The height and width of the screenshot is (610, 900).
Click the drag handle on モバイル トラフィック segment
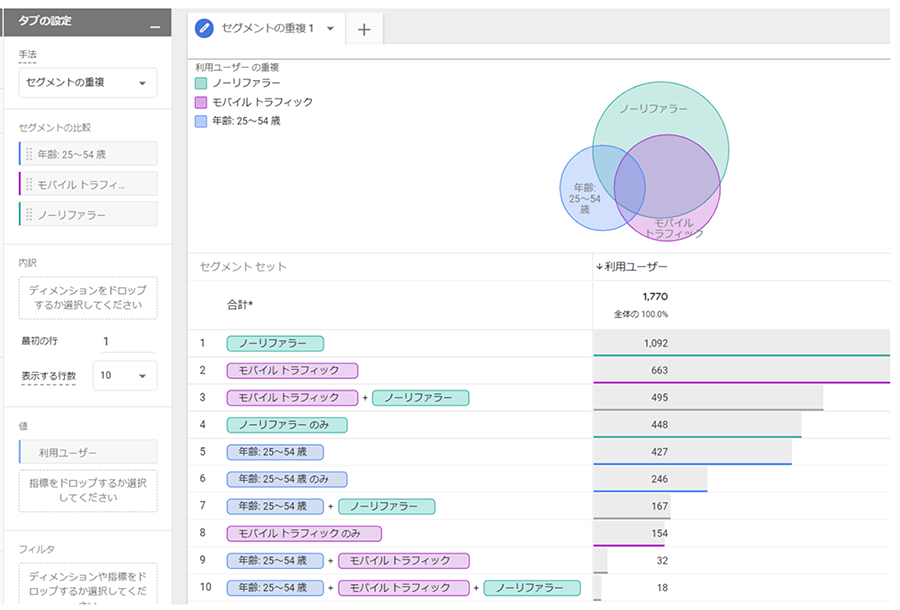point(28,184)
